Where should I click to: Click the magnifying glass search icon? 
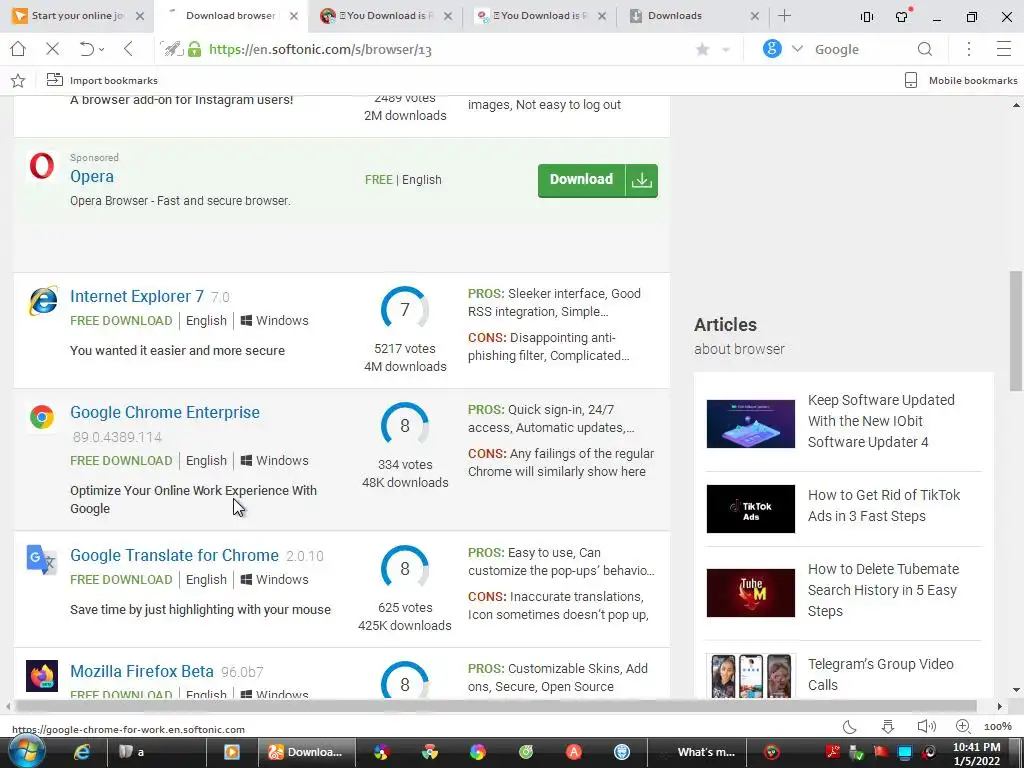[x=925, y=49]
